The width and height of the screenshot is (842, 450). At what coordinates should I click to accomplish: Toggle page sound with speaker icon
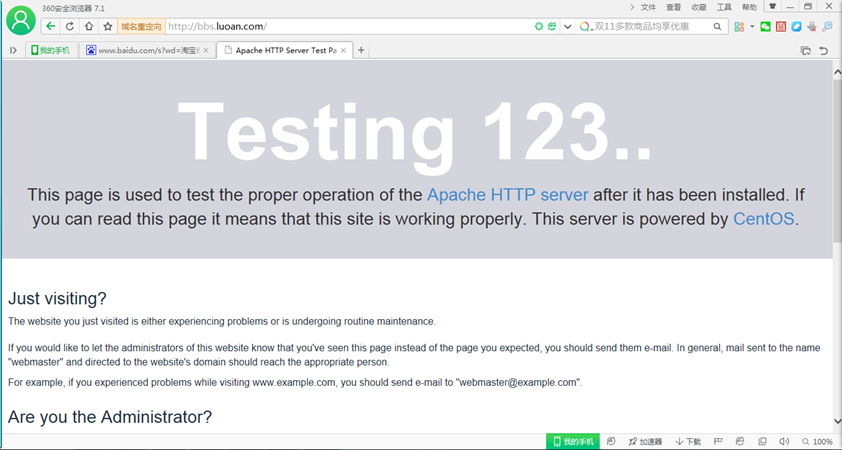[x=784, y=441]
